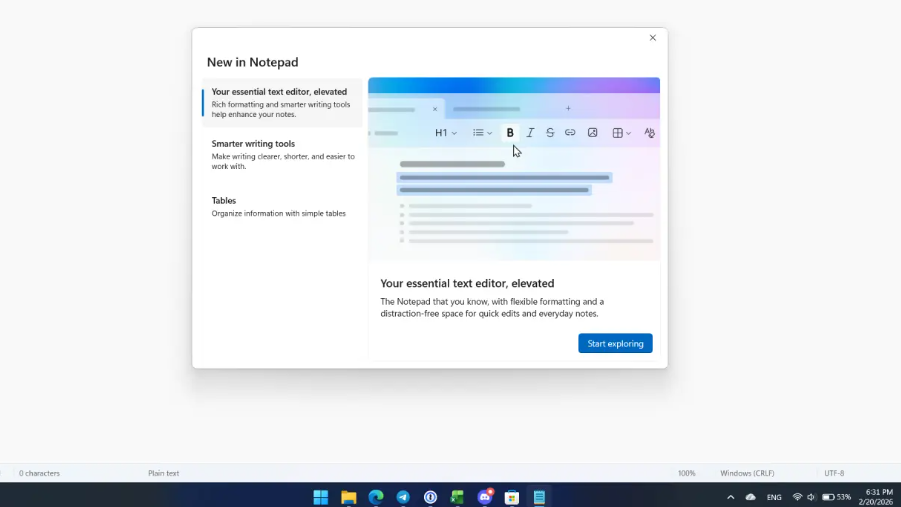Click the Start exploring button
The height and width of the screenshot is (507, 901).
point(615,343)
